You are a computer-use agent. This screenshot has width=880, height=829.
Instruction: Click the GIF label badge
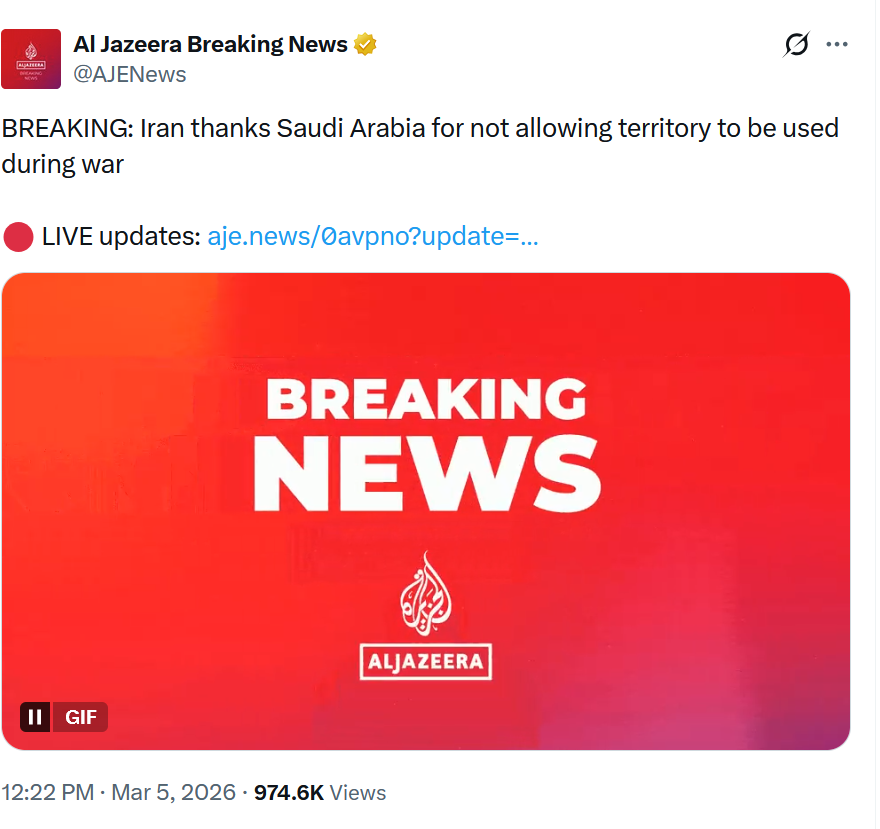80,716
